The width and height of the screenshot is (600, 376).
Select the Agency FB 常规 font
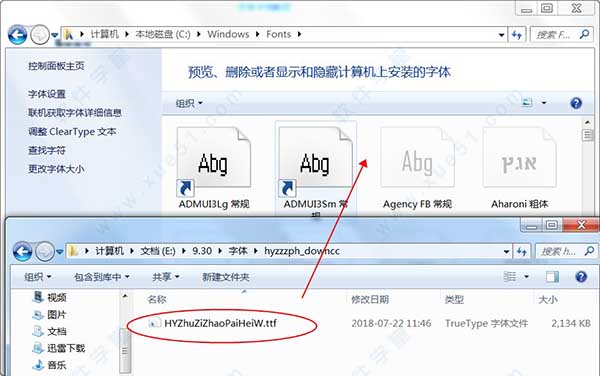point(417,169)
